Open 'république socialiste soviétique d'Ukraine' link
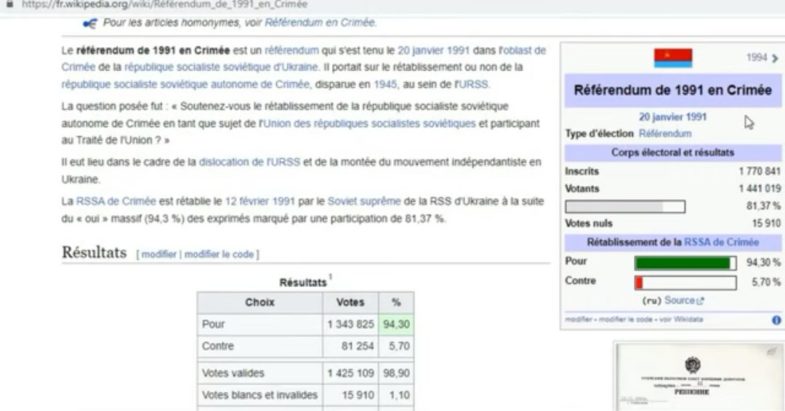 click(221, 67)
